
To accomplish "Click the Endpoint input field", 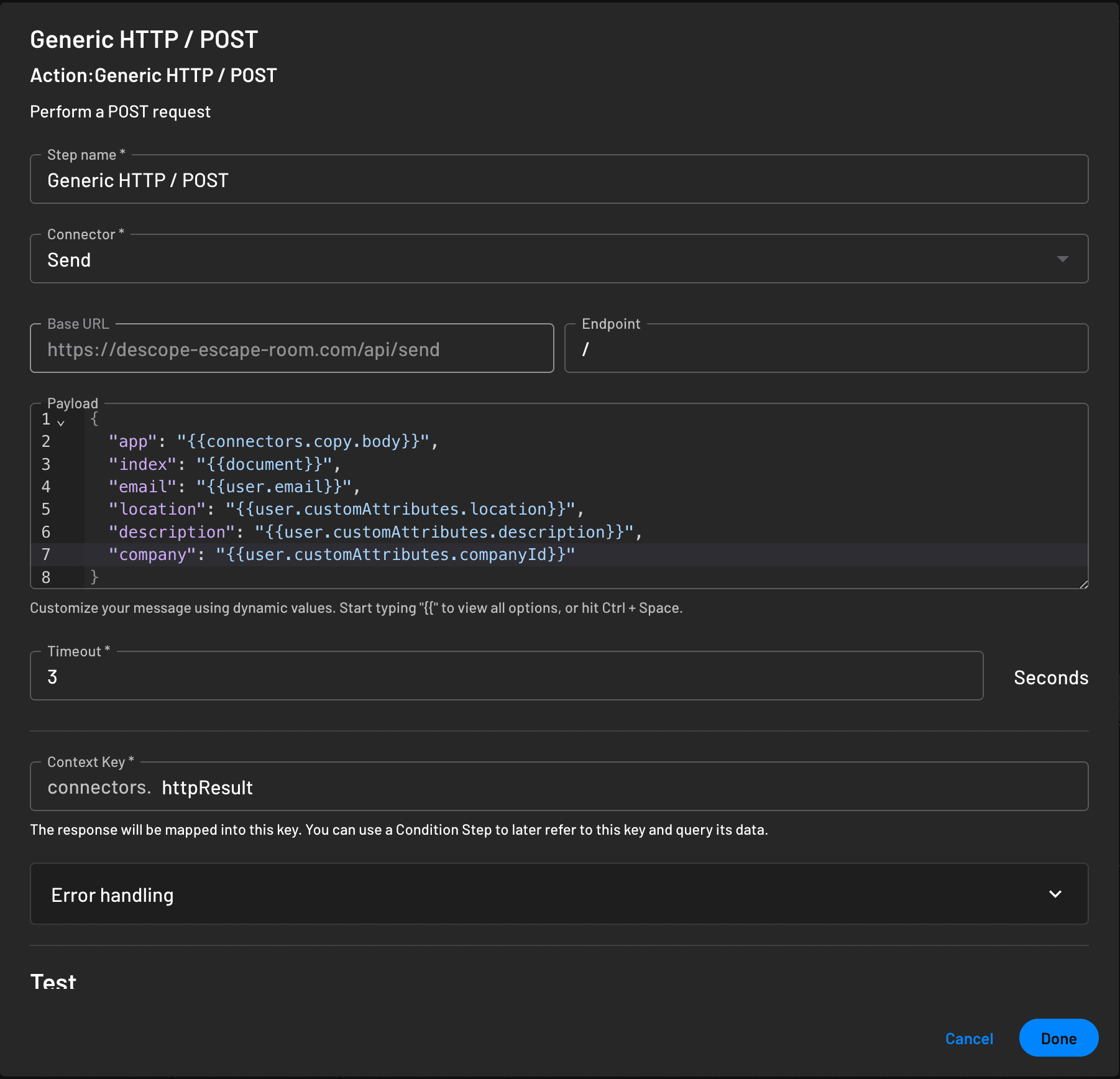I will [825, 349].
